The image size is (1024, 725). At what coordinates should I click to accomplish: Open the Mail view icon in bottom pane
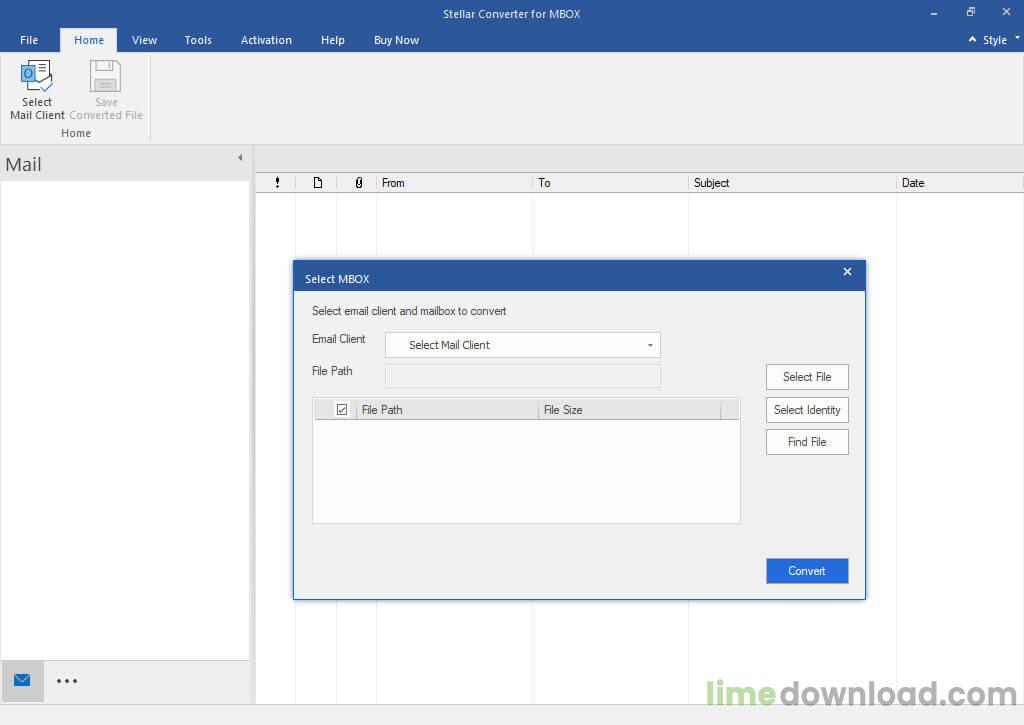(22, 681)
